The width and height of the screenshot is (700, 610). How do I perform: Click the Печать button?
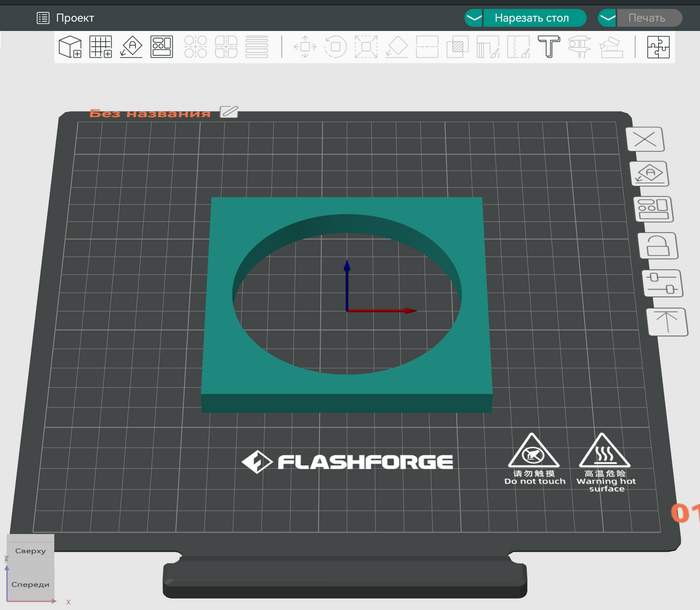(650, 18)
